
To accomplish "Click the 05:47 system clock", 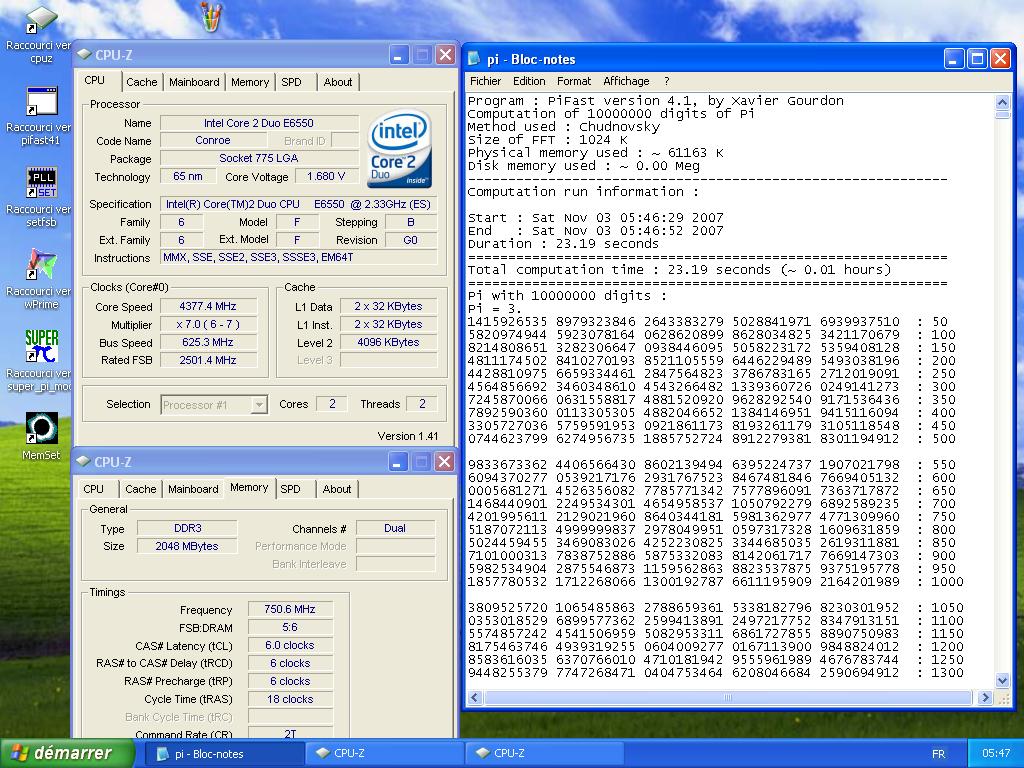I will pyautogui.click(x=996, y=754).
